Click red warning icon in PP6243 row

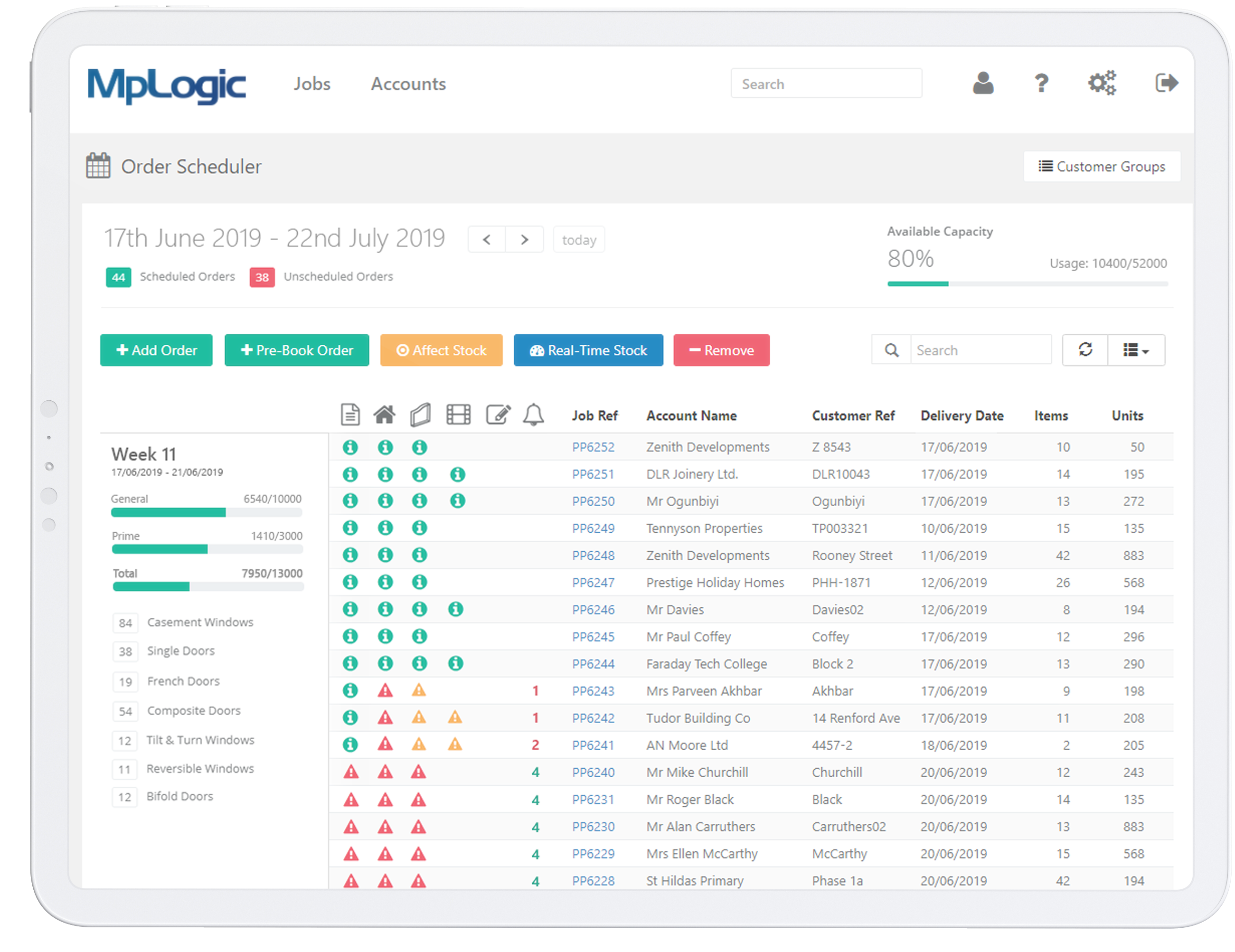tap(385, 690)
